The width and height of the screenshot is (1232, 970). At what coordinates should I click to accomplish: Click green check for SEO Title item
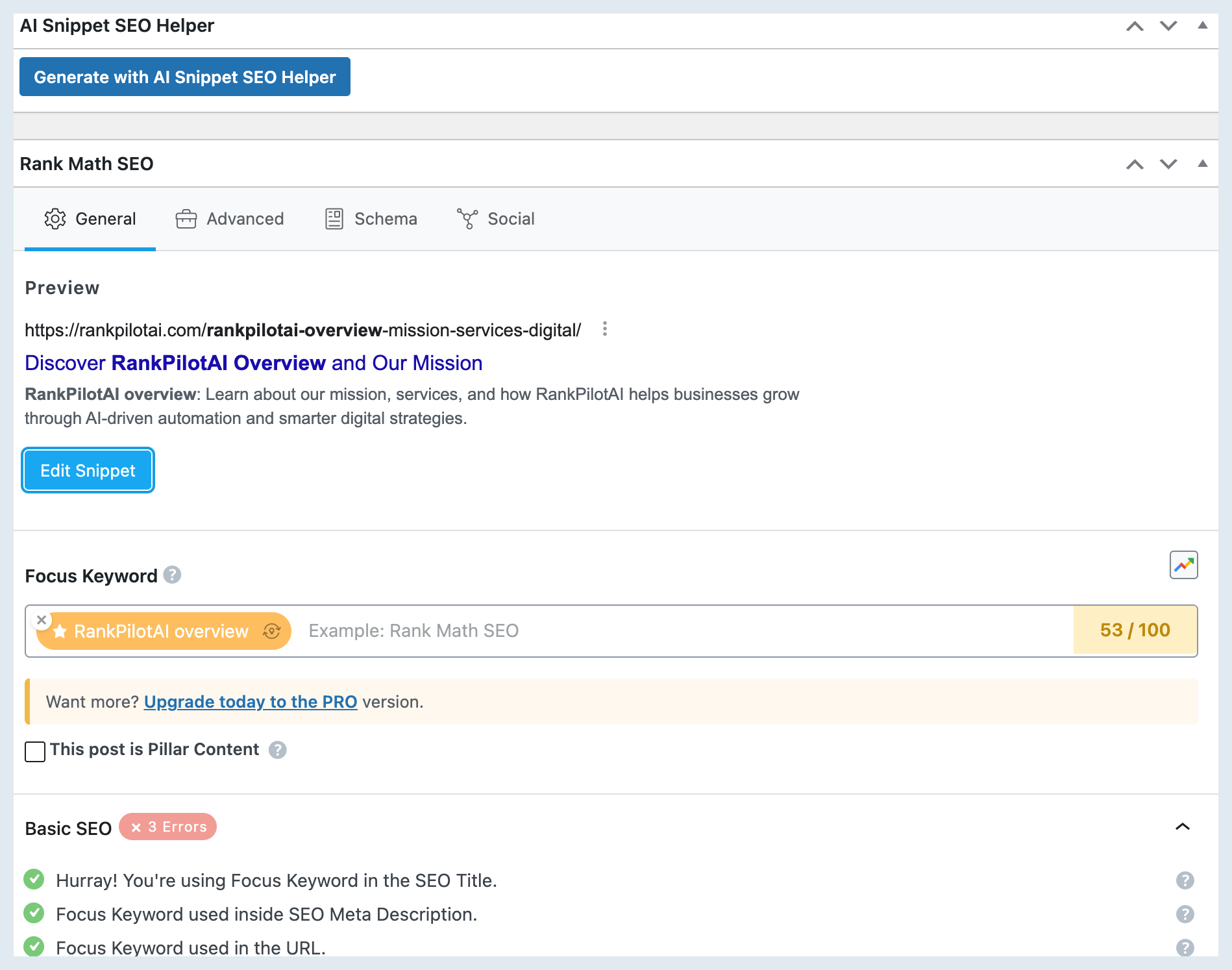pos(34,879)
